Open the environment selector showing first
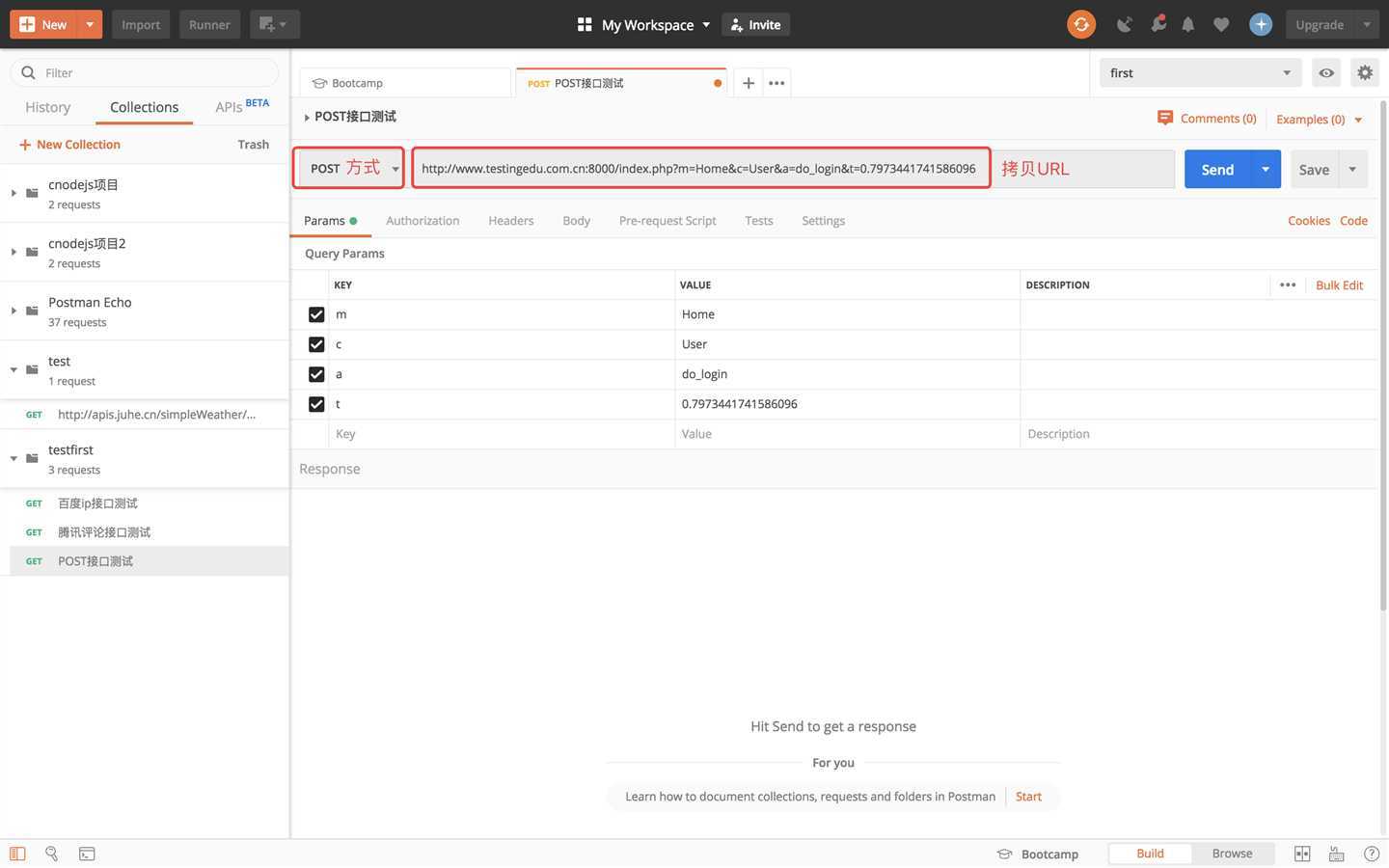 (1200, 72)
